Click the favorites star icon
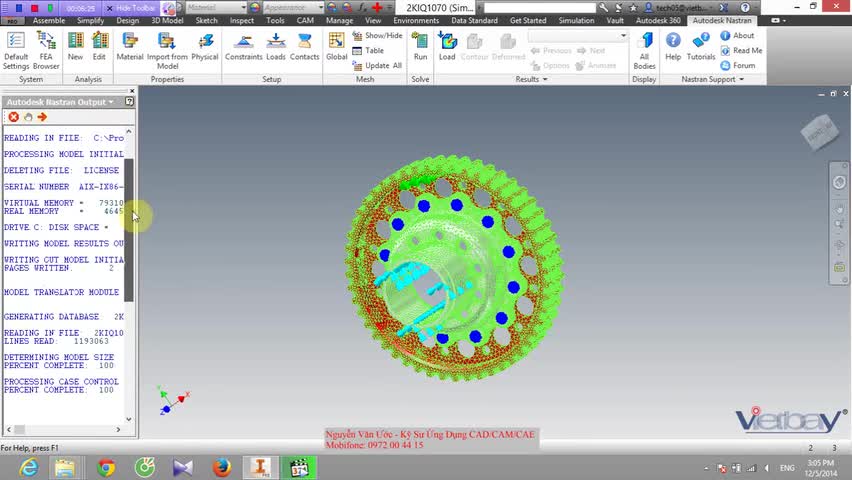The height and width of the screenshot is (480, 852). (633, 8)
